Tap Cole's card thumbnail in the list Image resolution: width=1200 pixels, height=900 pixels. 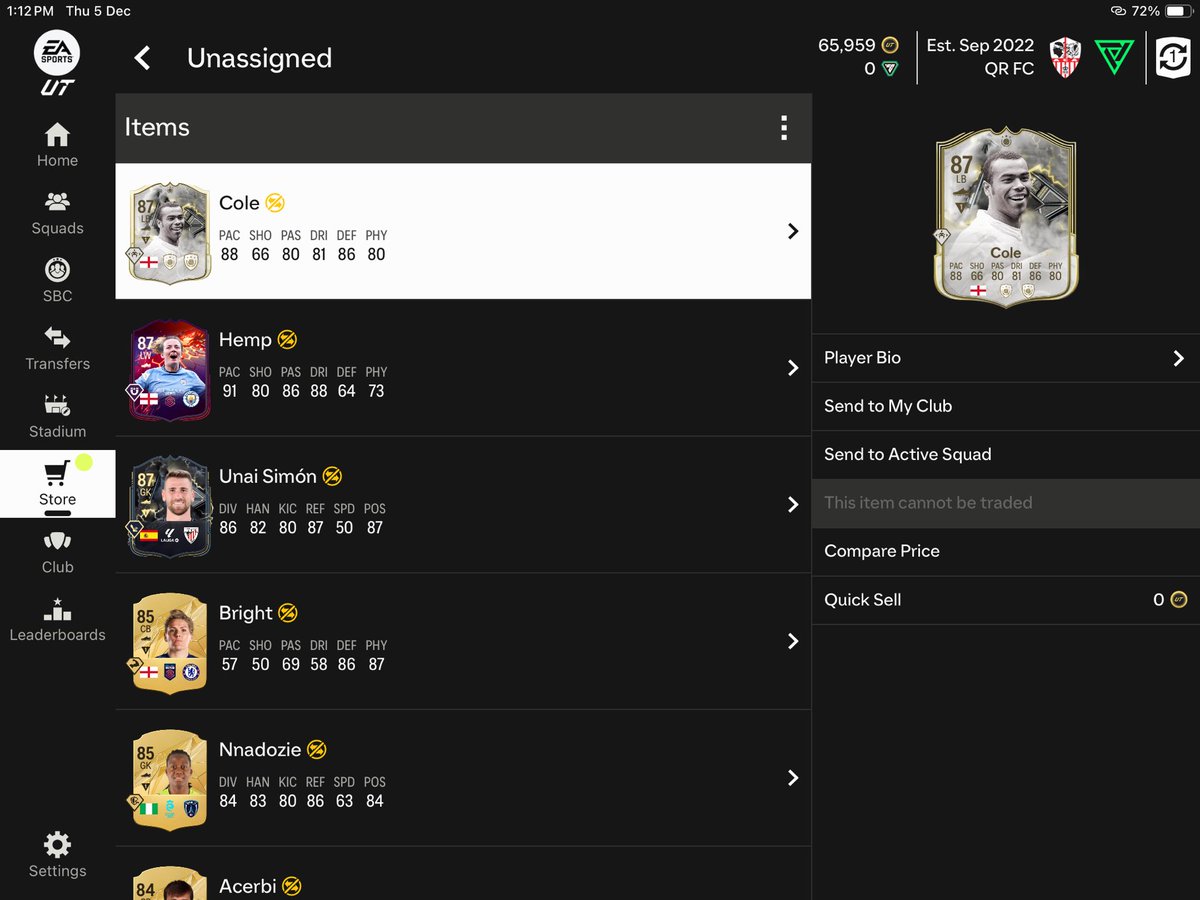(x=169, y=232)
